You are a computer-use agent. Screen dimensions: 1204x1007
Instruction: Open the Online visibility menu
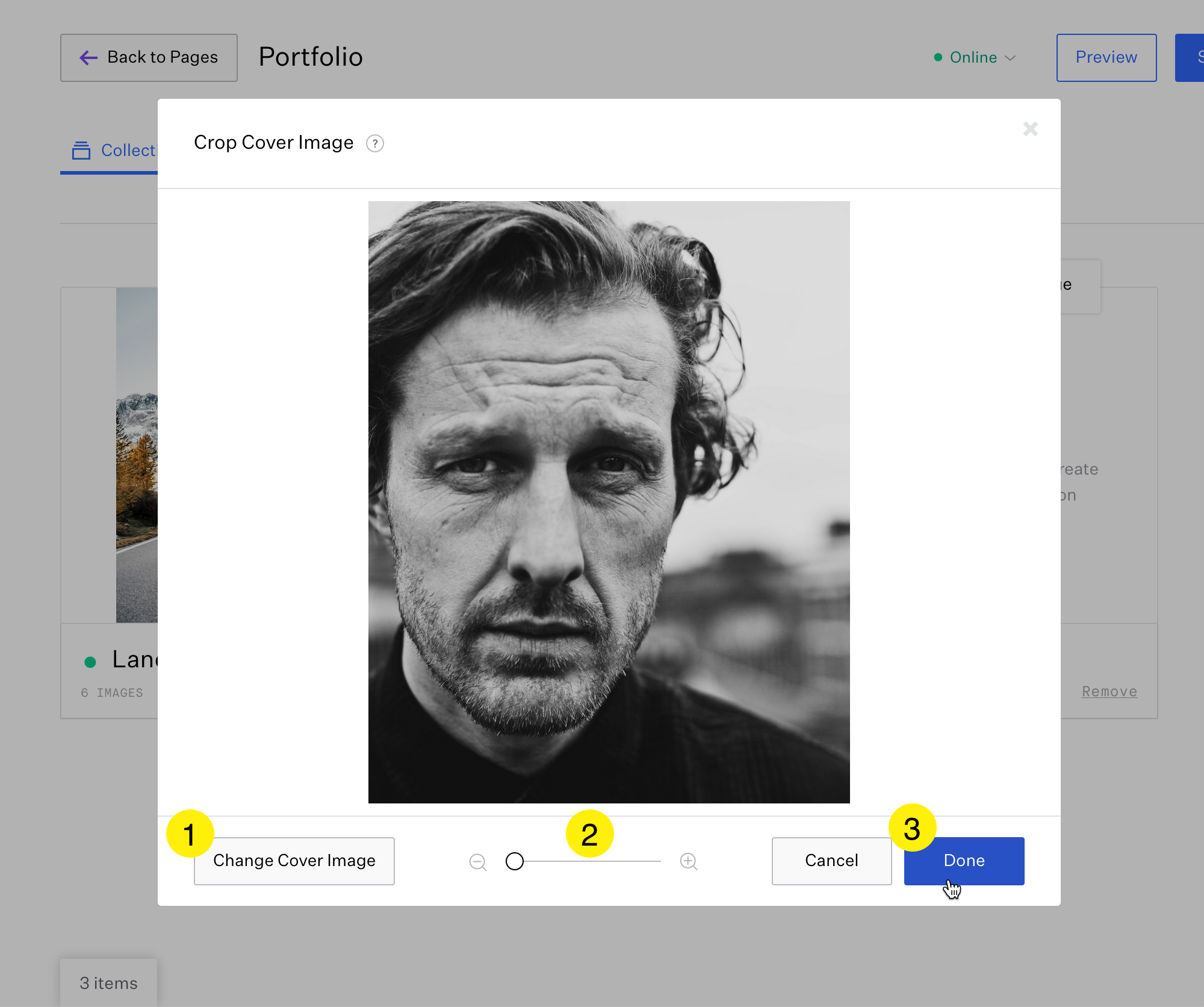pyautogui.click(x=973, y=57)
